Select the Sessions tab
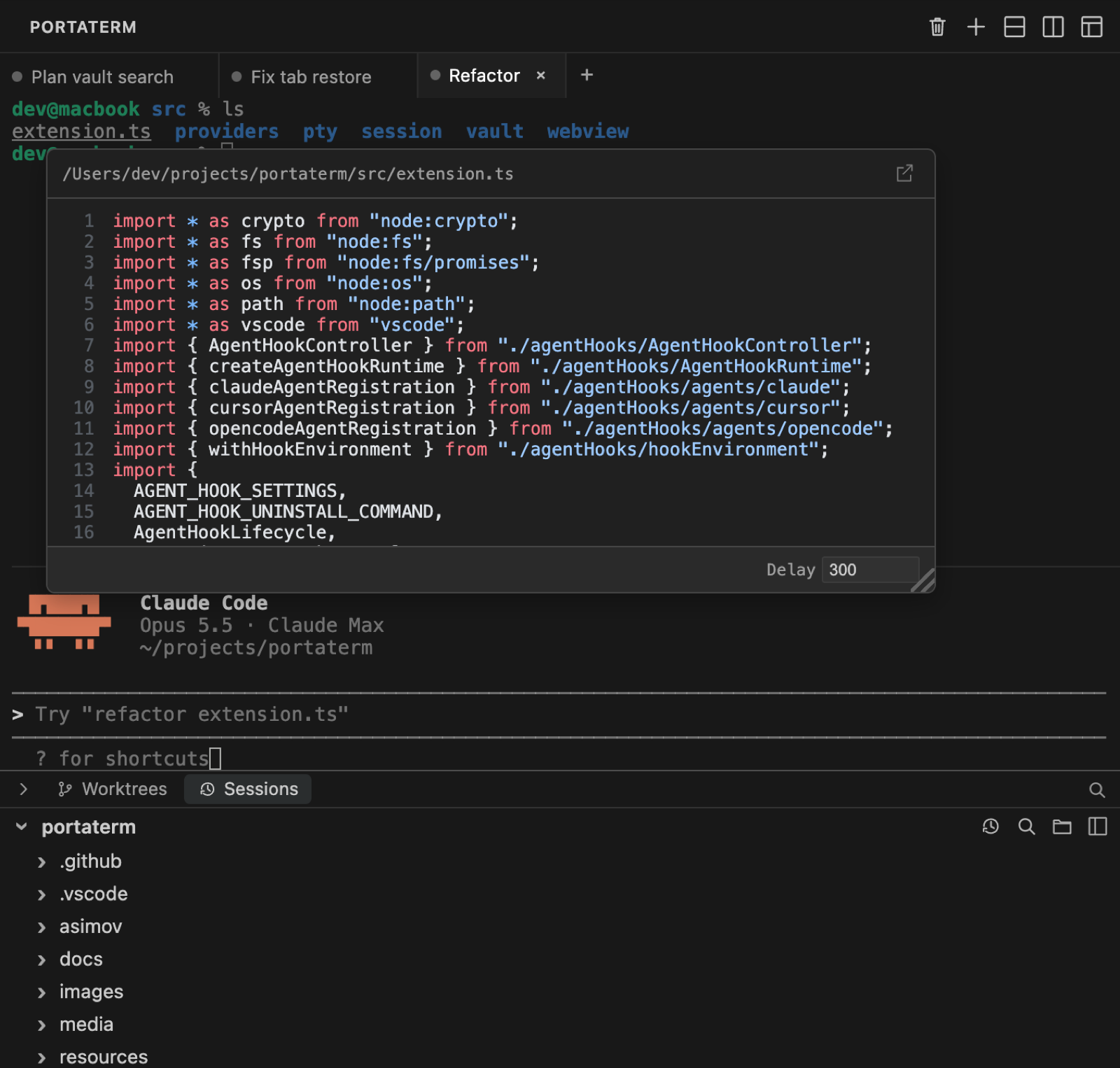This screenshot has width=1120, height=1068. [248, 789]
